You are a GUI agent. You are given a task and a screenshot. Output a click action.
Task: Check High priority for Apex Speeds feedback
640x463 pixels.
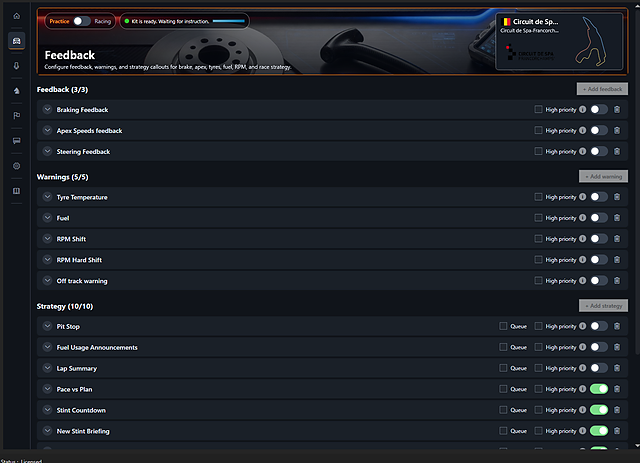tap(538, 130)
